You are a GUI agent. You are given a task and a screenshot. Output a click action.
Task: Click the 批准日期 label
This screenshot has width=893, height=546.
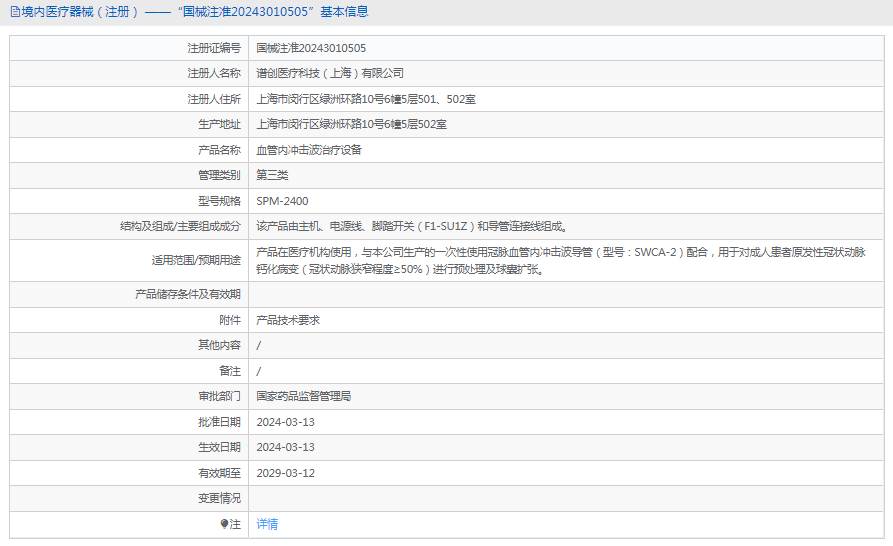click(219, 422)
